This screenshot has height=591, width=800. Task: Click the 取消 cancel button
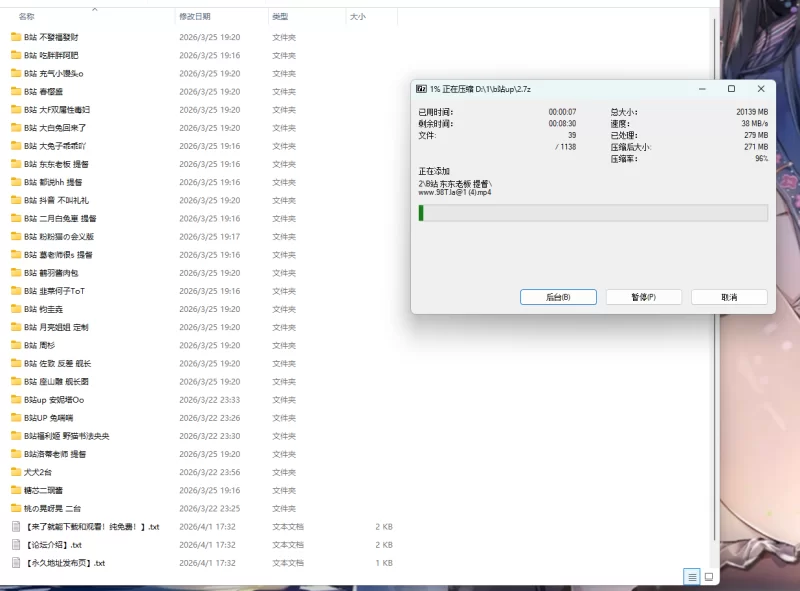click(729, 297)
